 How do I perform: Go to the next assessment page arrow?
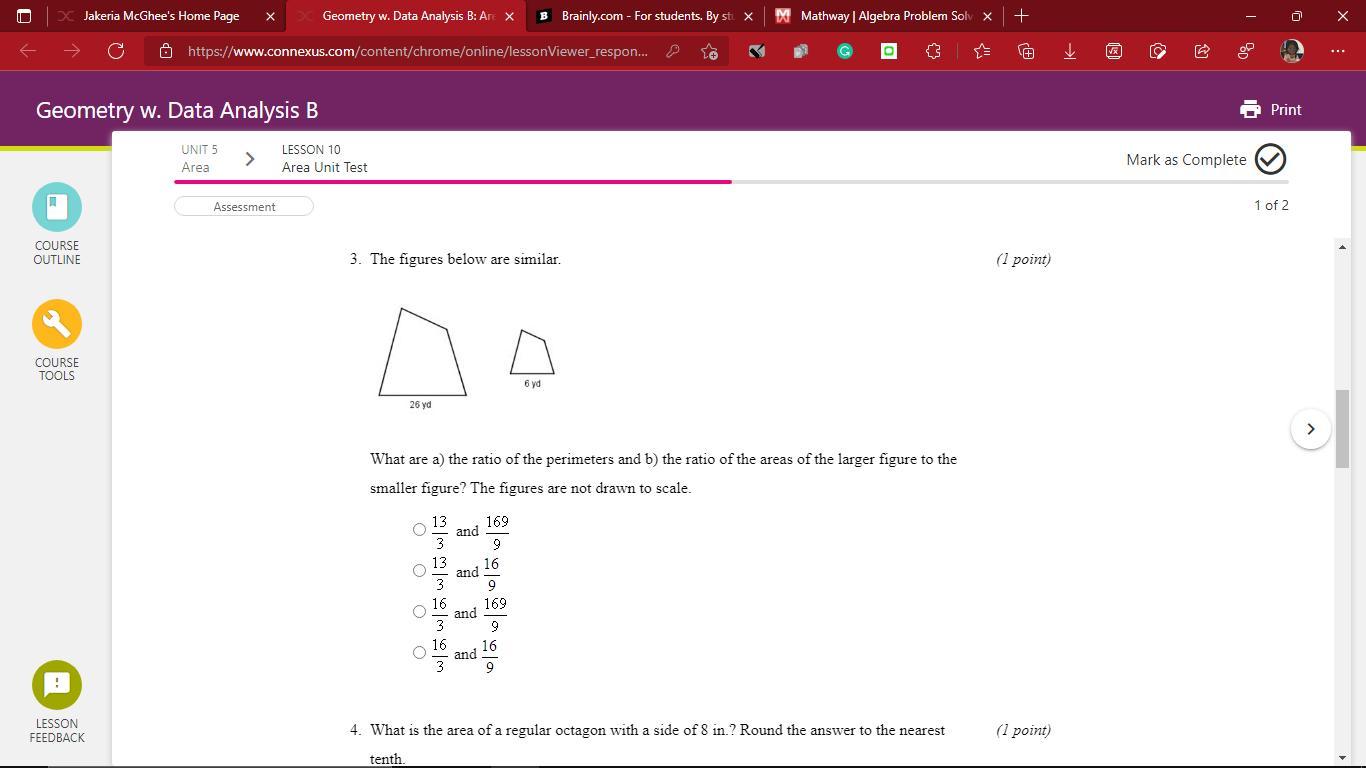[x=1310, y=429]
